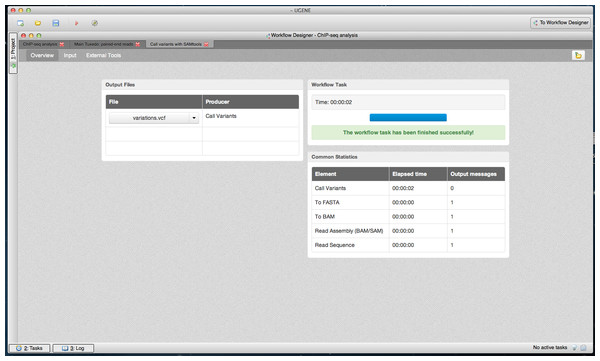Close the Main Tuxedo paired-end reads tab
The width and height of the screenshot is (600, 361).
click(x=138, y=44)
